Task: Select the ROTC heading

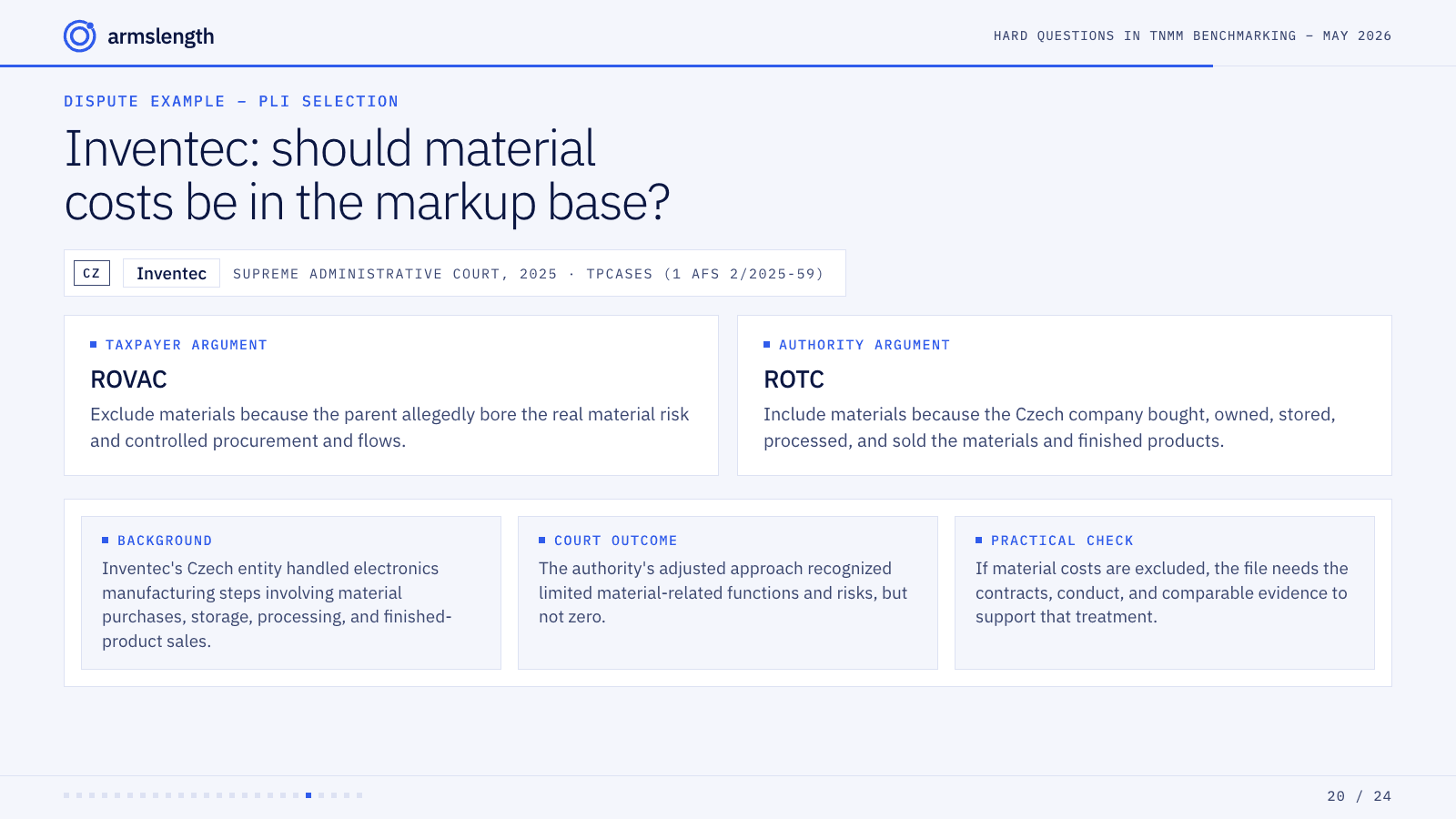Action: [x=794, y=379]
